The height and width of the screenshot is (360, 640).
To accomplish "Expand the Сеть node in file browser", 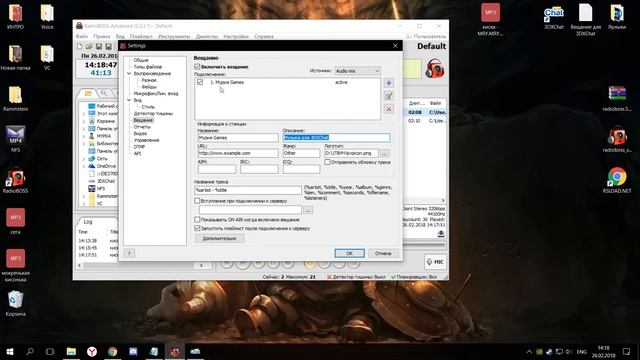I will pos(84,159).
